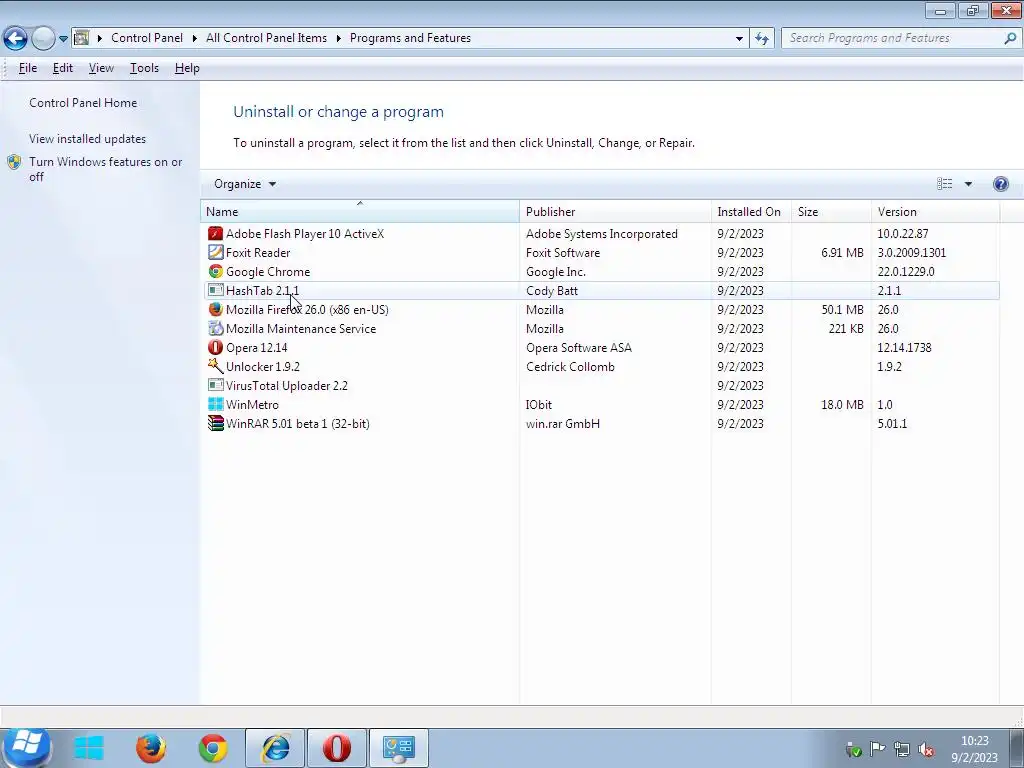Click the Mozilla Firefox 26.0 list icon
Screen dimensions: 1024x768
216,310
